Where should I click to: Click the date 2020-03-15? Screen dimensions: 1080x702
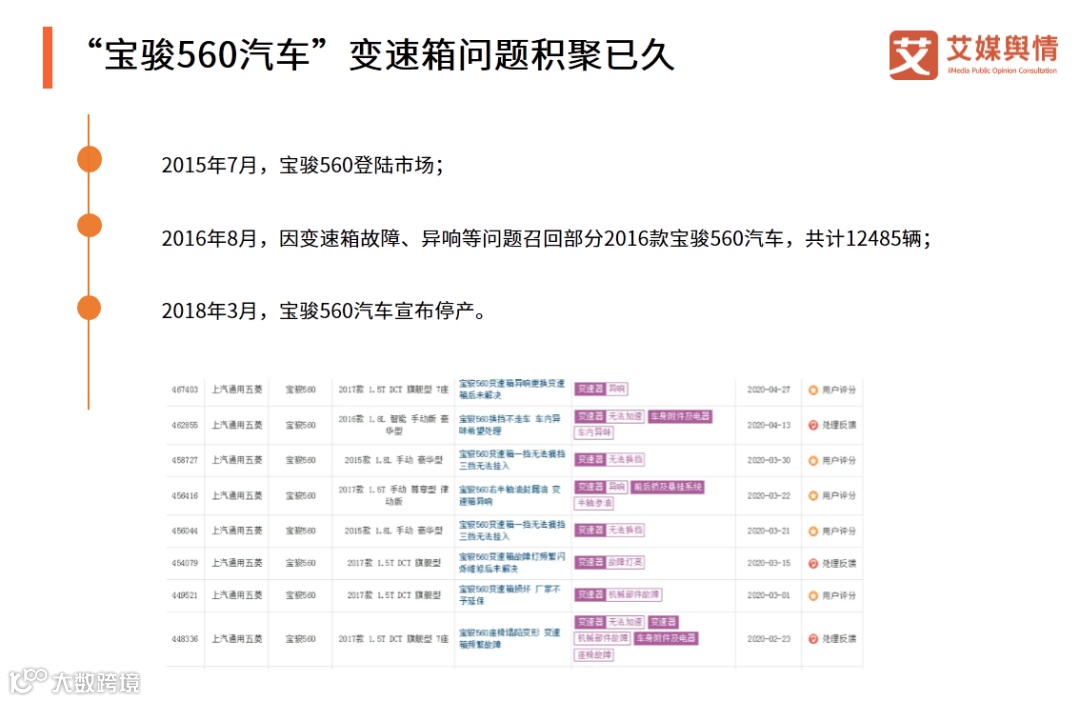pos(769,564)
